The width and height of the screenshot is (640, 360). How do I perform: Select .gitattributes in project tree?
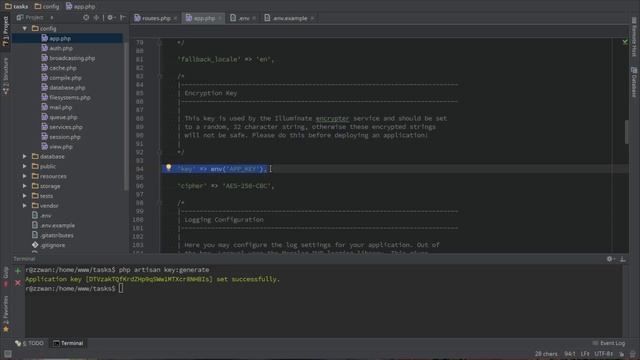click(x=53, y=235)
